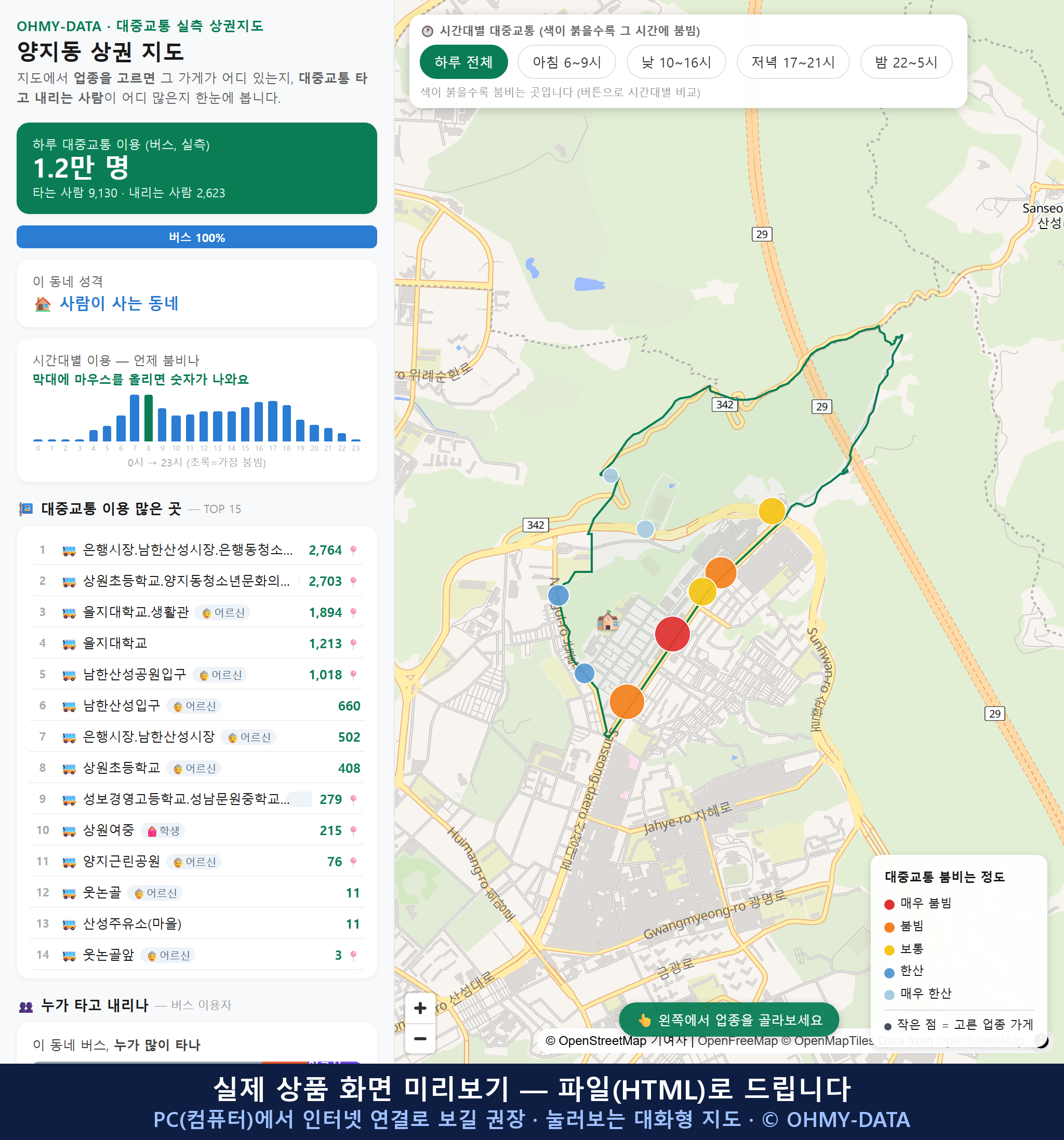Click the map pin icon in 웃논골앞 row
The height and width of the screenshot is (1140, 1064).
click(x=353, y=955)
